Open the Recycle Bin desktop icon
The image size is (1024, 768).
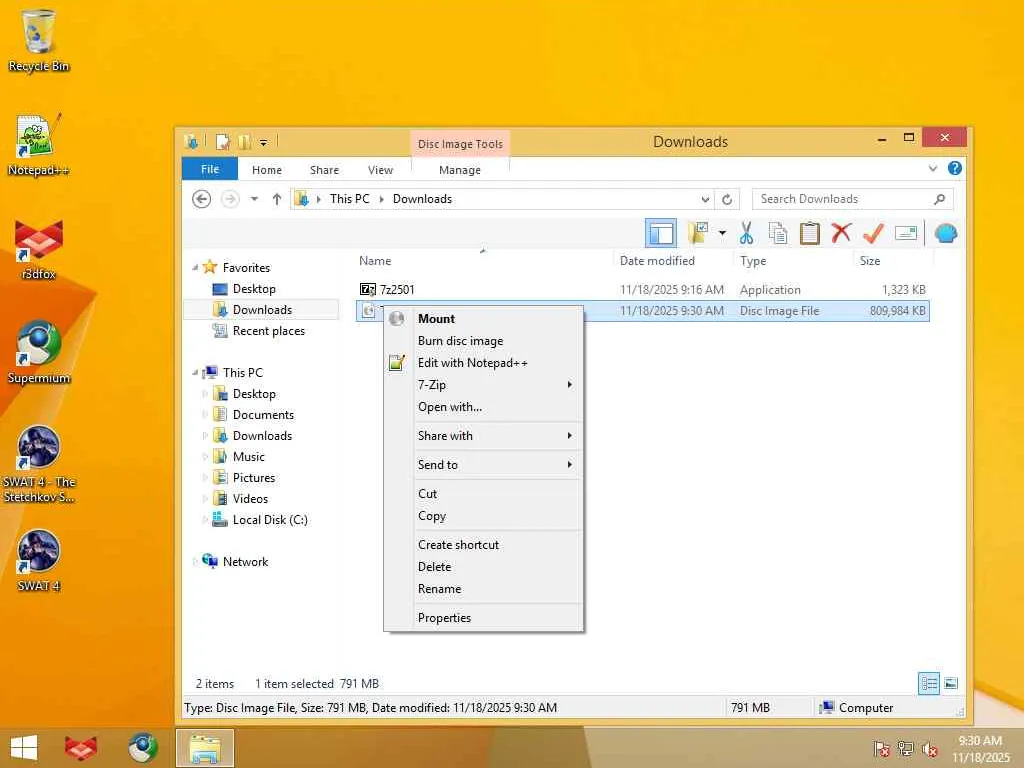point(39,40)
